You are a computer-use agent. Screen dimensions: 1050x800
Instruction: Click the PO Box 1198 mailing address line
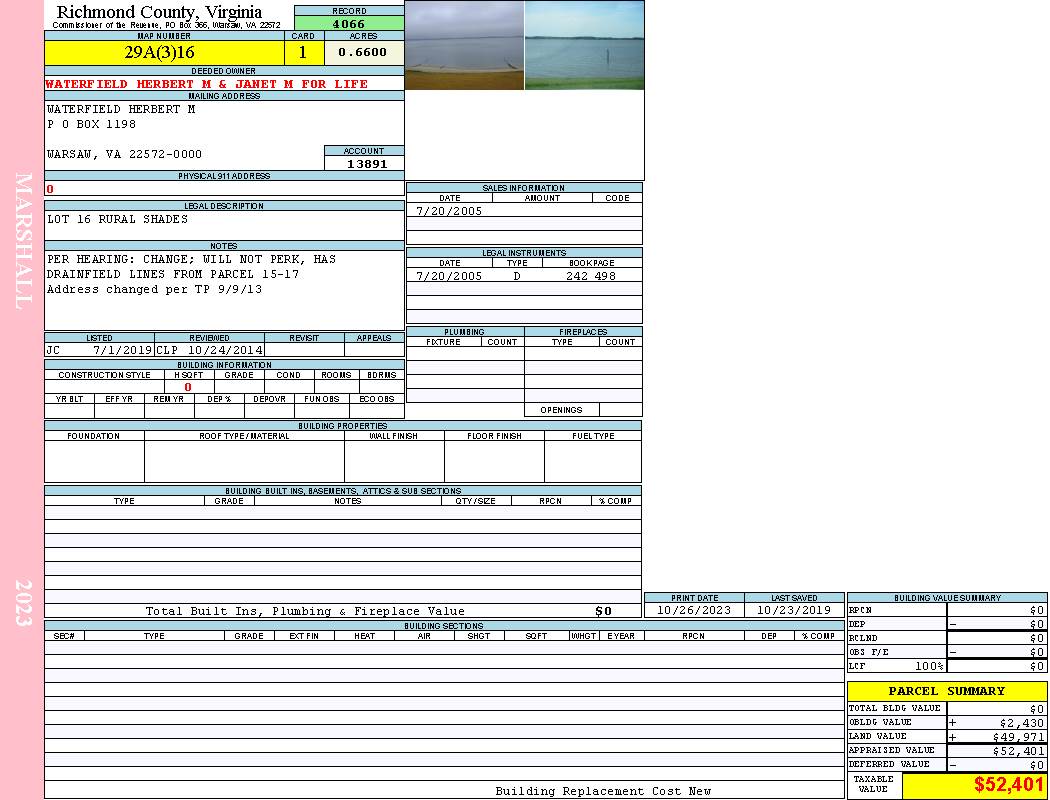tap(92, 125)
